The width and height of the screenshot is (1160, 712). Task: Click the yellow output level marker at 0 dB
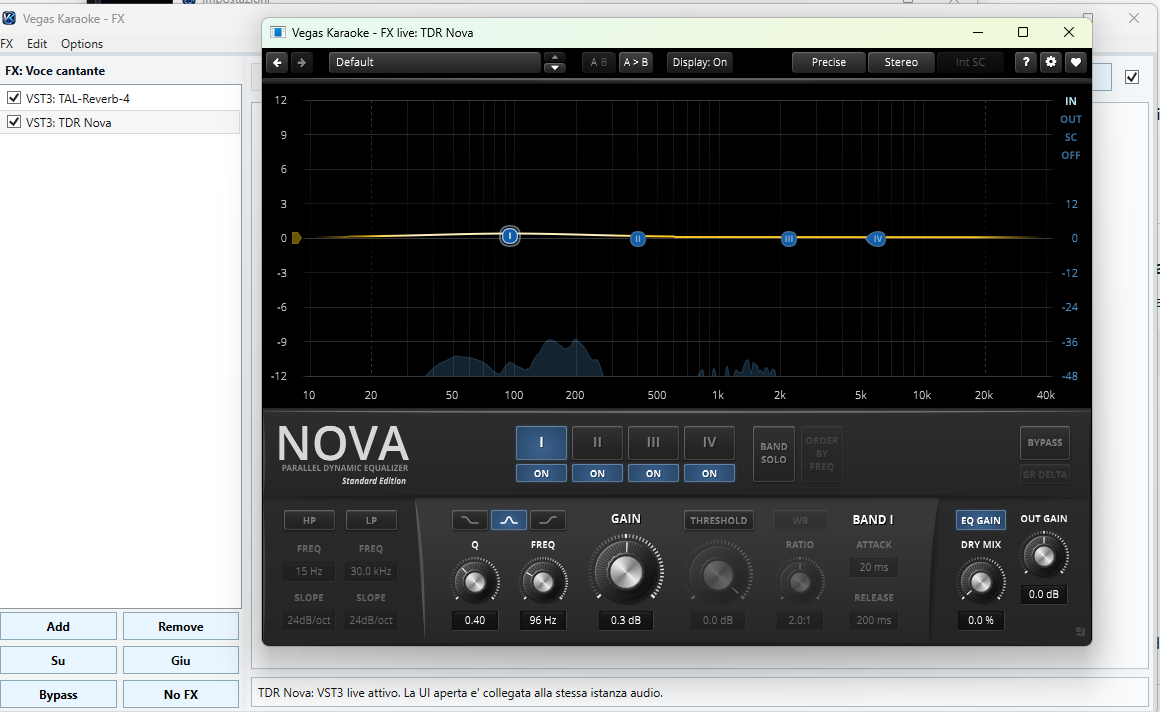pos(296,238)
